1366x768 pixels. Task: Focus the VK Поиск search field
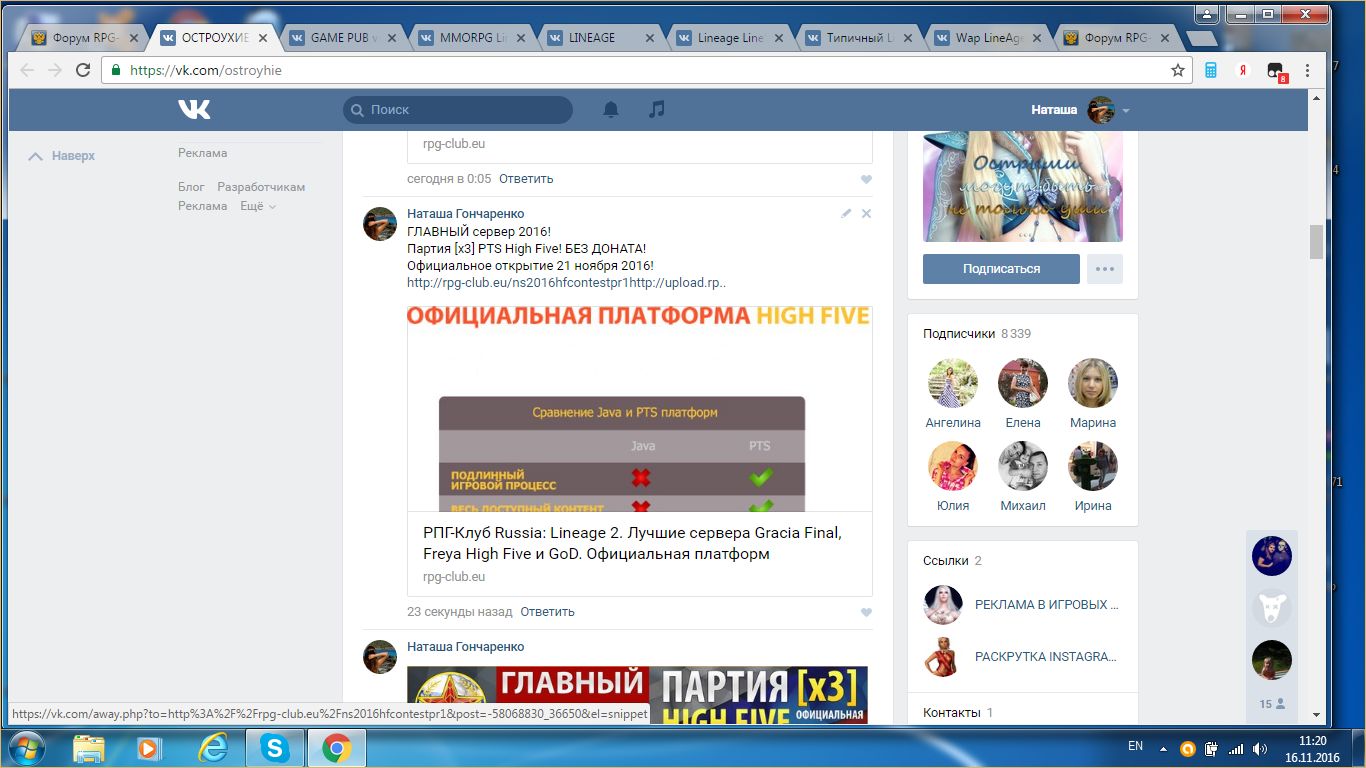click(458, 110)
